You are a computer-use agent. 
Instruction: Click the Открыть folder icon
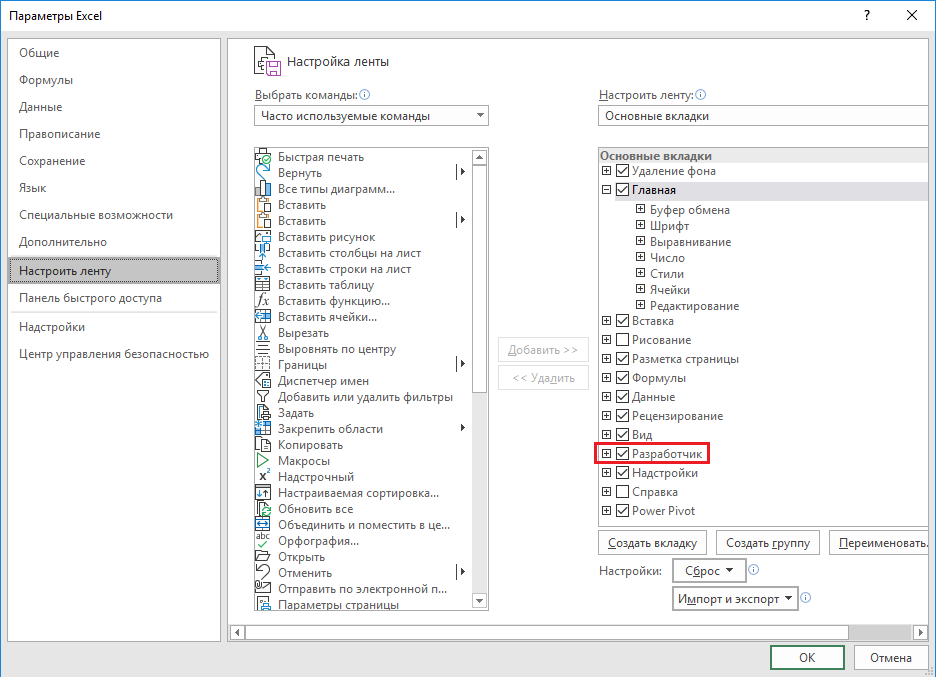click(x=263, y=557)
